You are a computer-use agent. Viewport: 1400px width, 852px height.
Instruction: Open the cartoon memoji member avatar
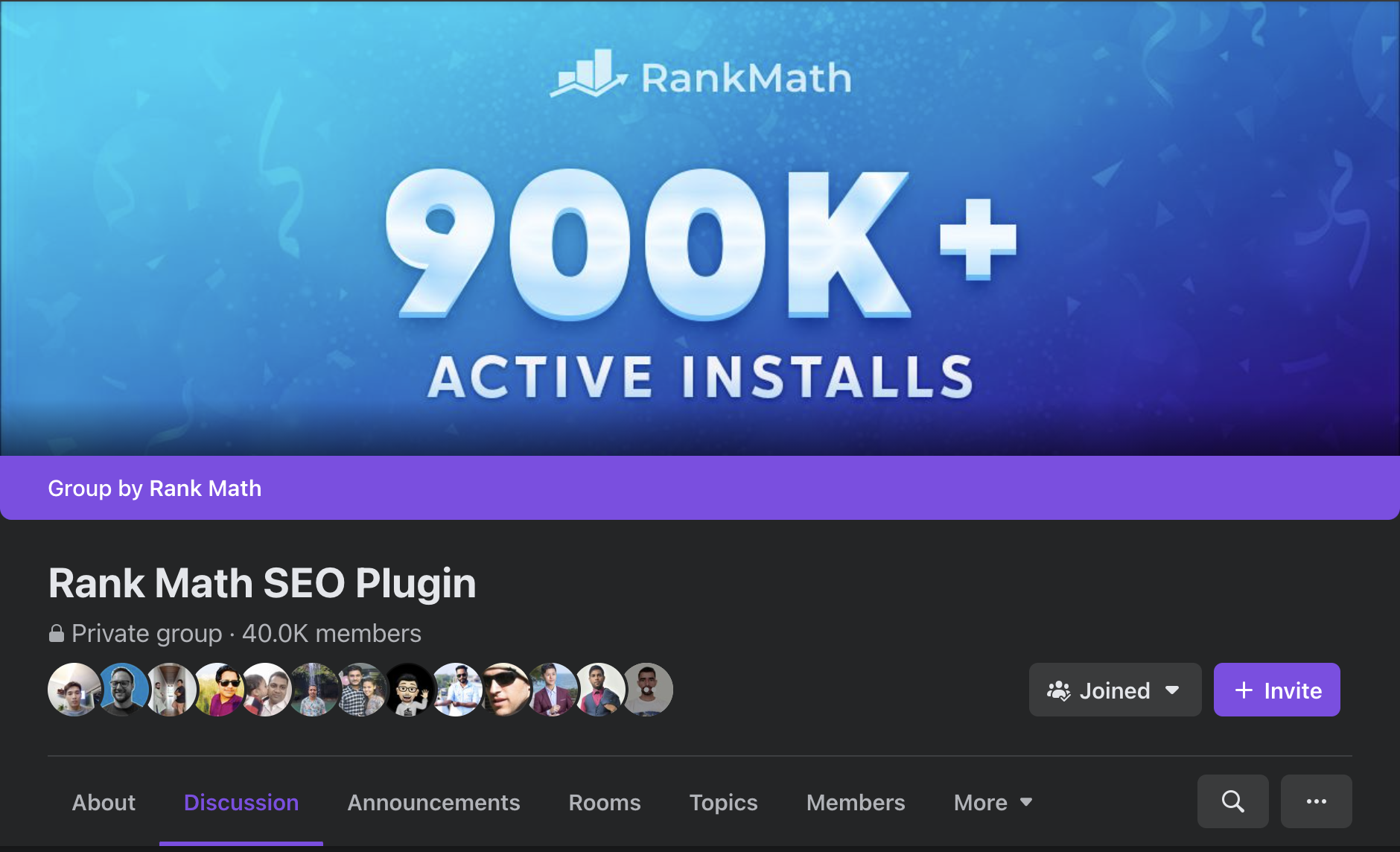(409, 690)
